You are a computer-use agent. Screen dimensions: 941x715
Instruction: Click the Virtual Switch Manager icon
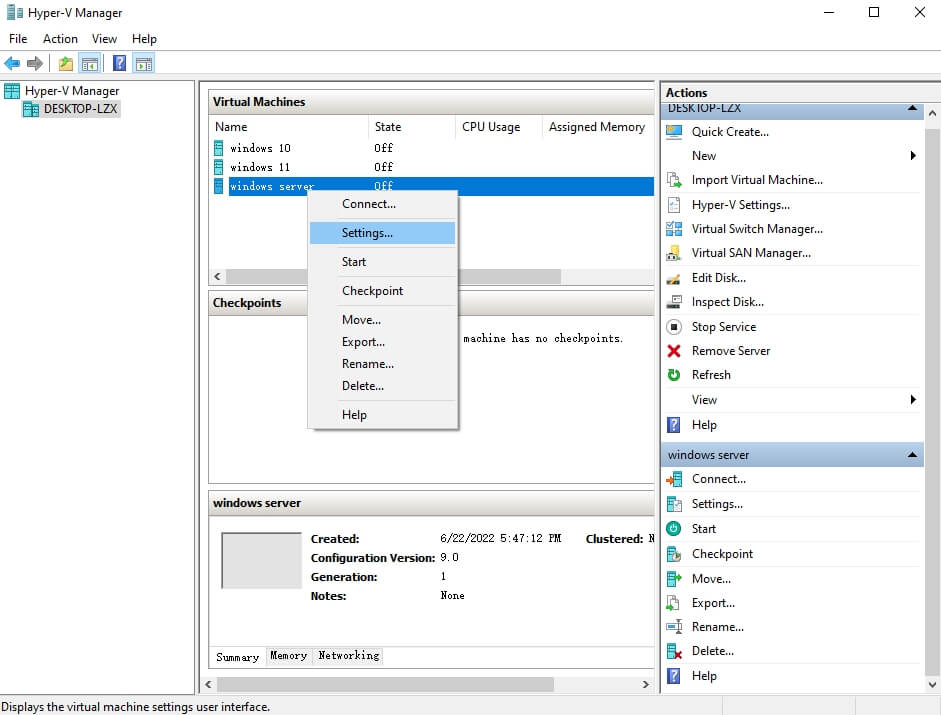[674, 229]
